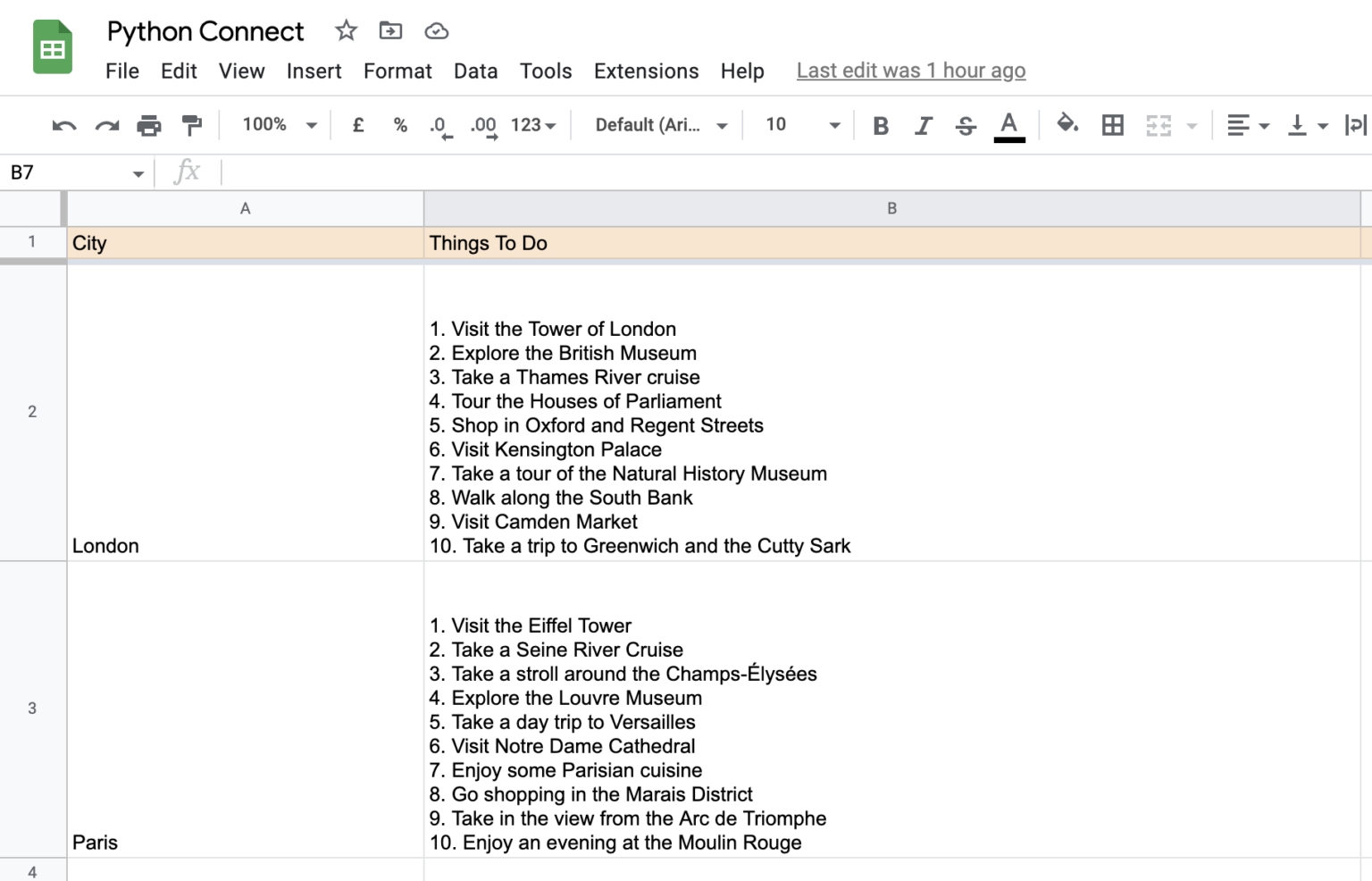Click the Redo arrow
Viewport: 1372px width, 881px height.
pyautogui.click(x=106, y=125)
